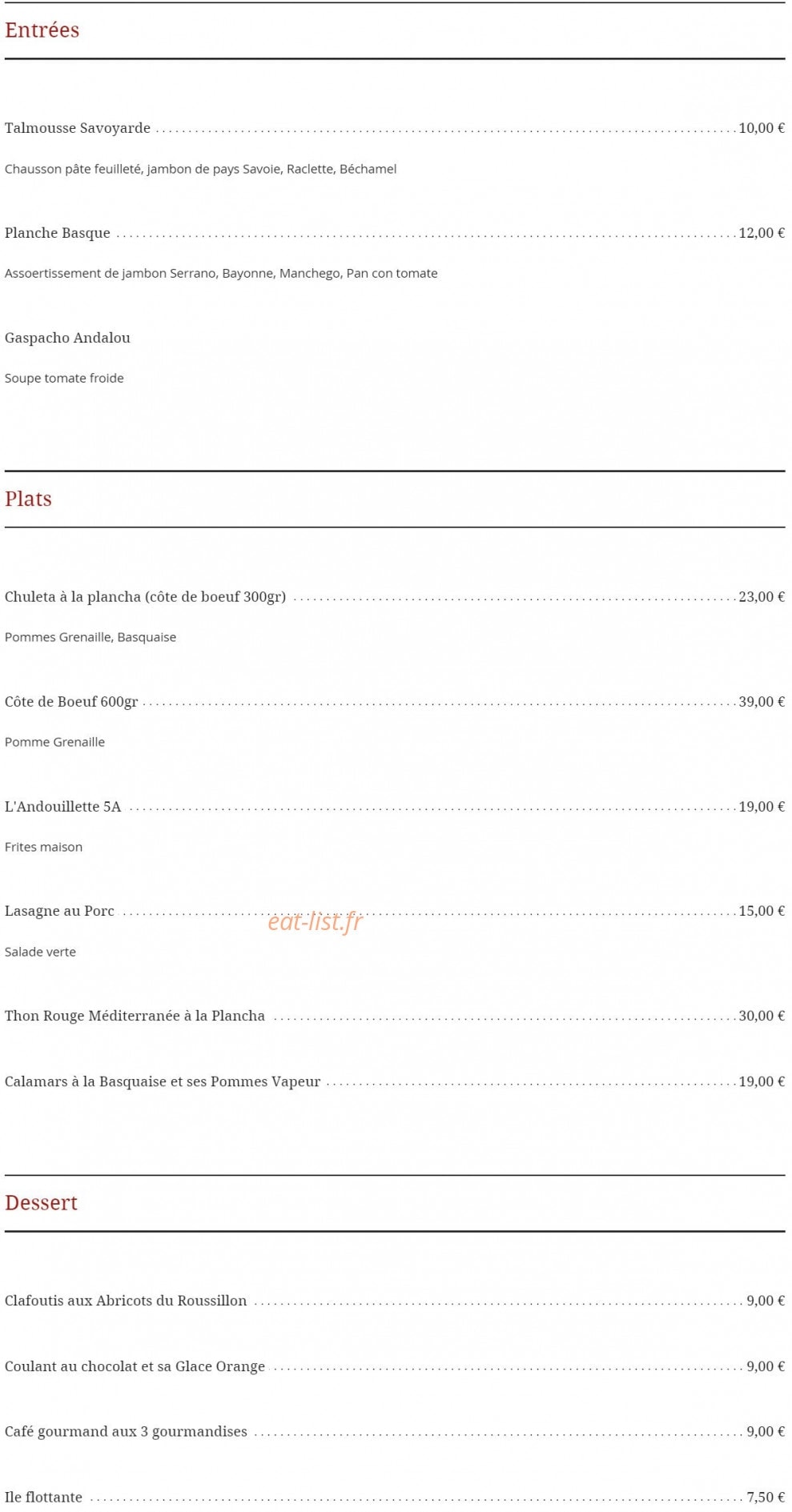Image resolution: width=792 pixels, height=1512 pixels.
Task: Click the 7,50 € price of Ile flottante
Action: coord(766,1497)
